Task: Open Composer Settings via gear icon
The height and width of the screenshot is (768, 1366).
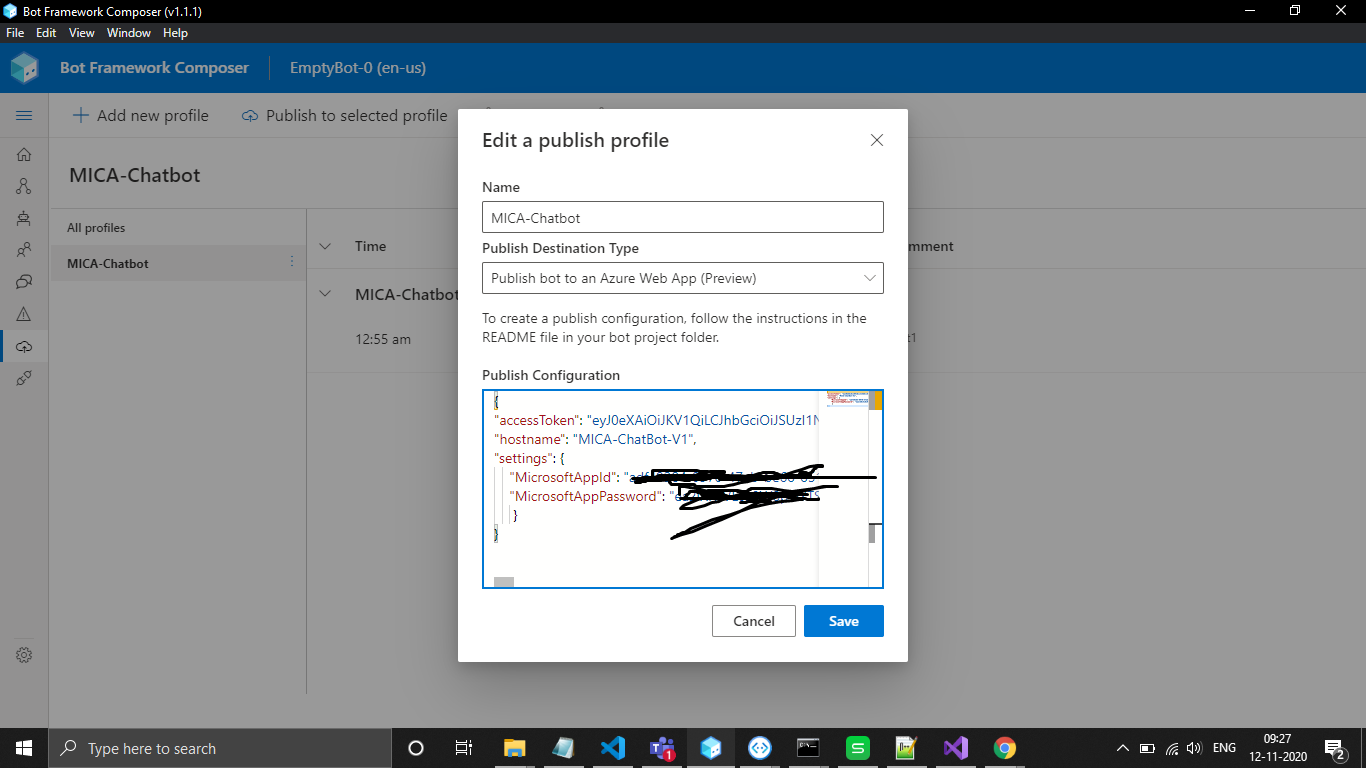Action: (25, 655)
